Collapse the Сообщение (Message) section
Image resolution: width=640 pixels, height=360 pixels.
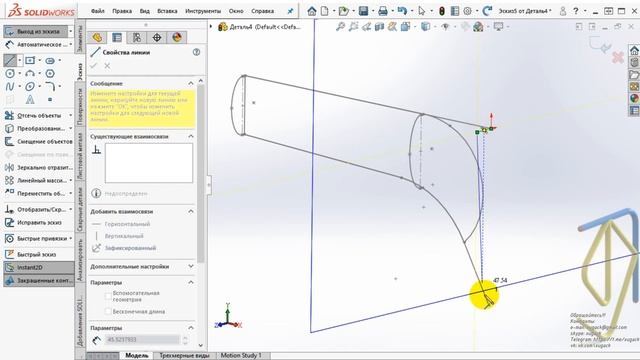pos(191,83)
